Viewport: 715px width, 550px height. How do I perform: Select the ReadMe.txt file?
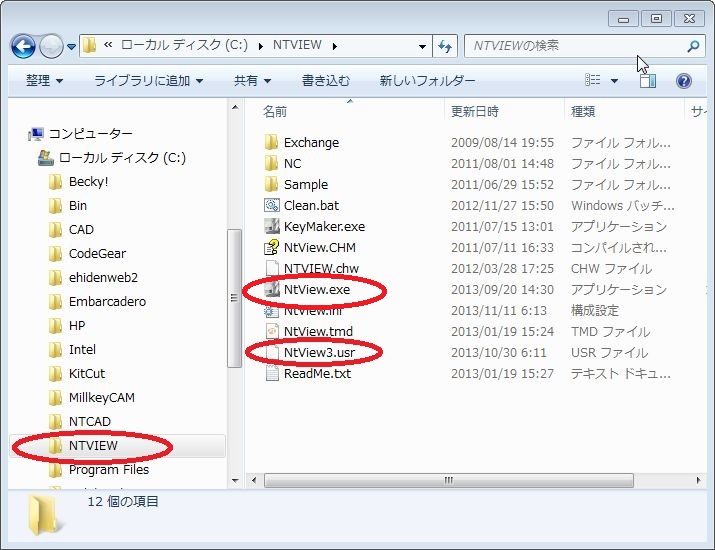(x=316, y=374)
